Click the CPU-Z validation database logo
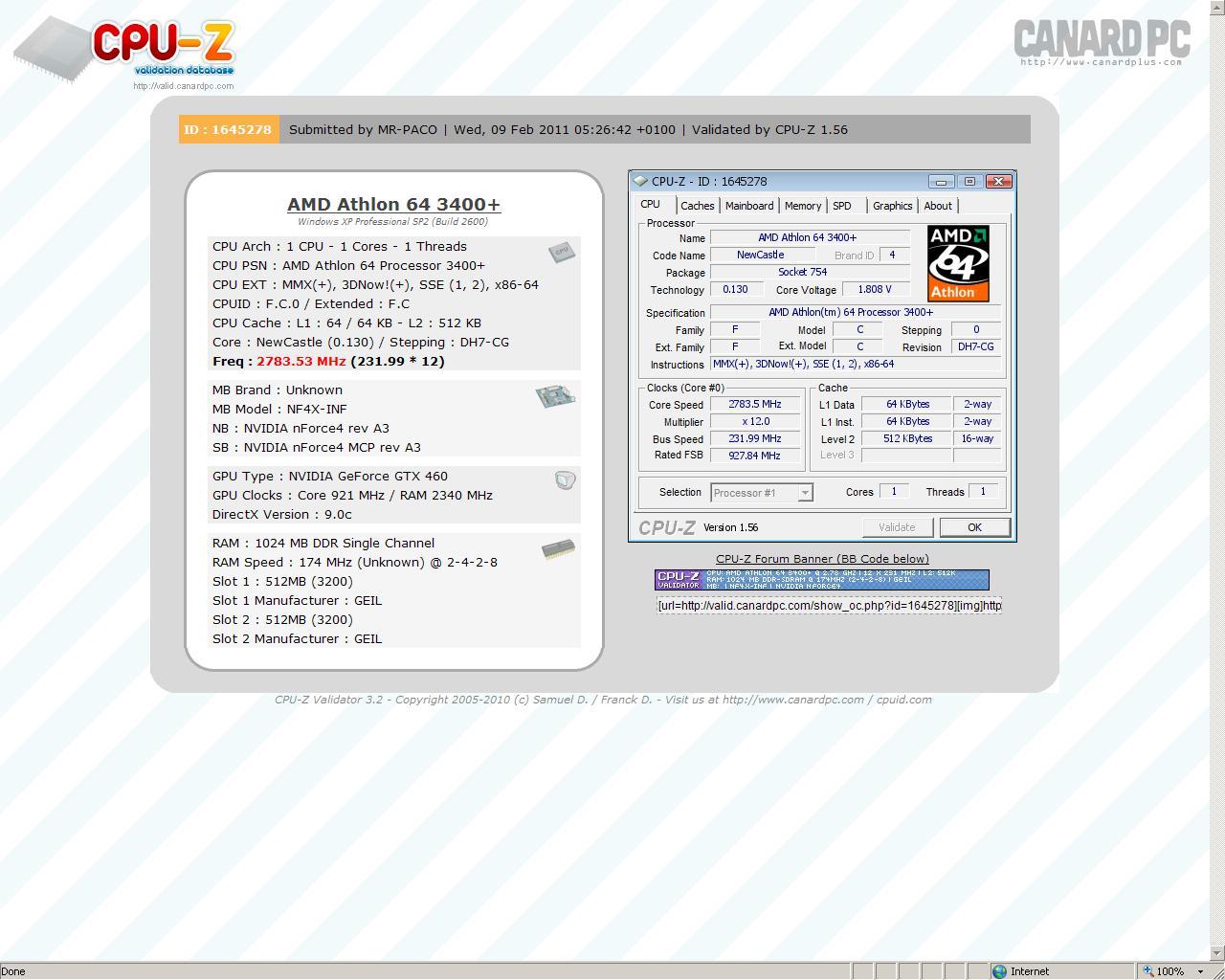The image size is (1225, 980). pos(124,50)
